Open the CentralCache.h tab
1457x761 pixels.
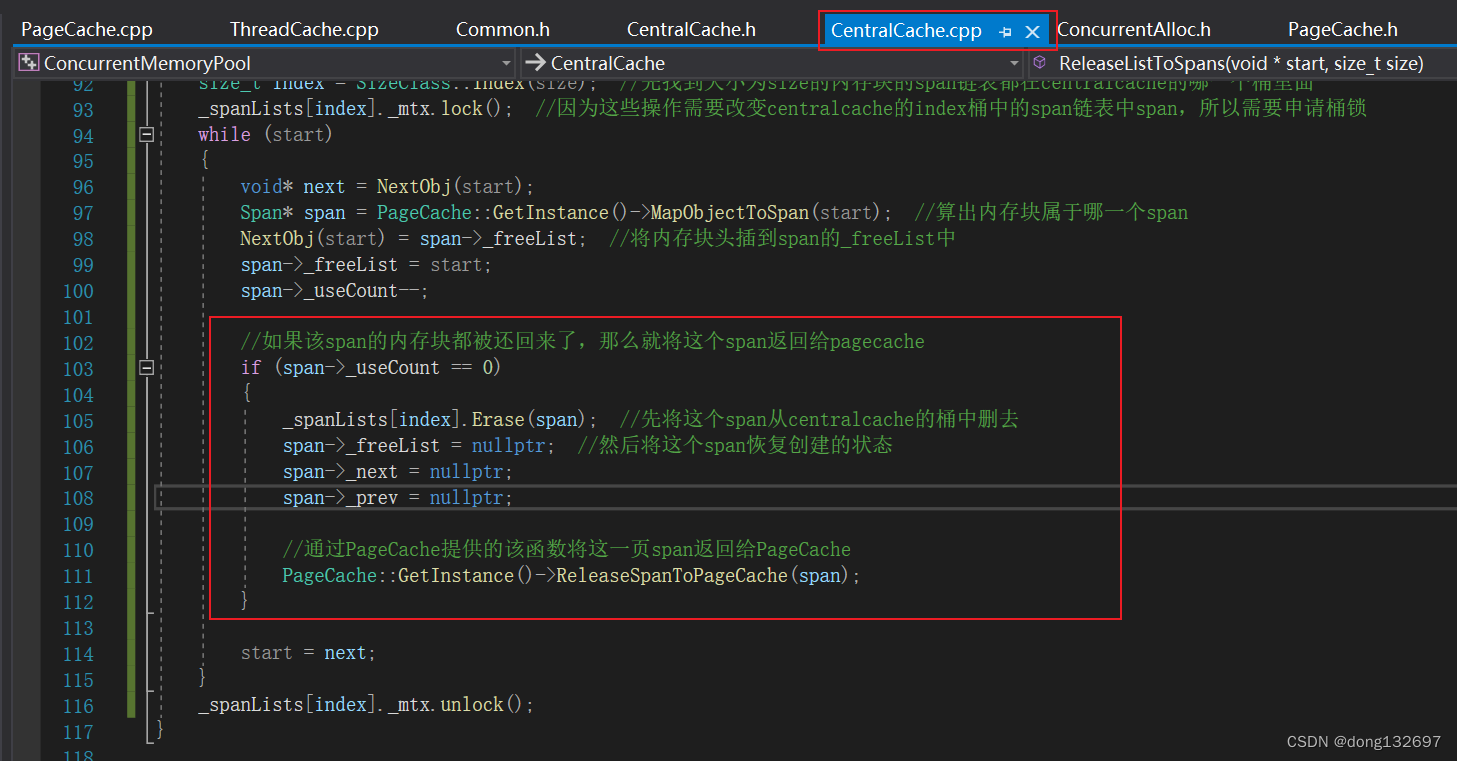click(x=691, y=30)
